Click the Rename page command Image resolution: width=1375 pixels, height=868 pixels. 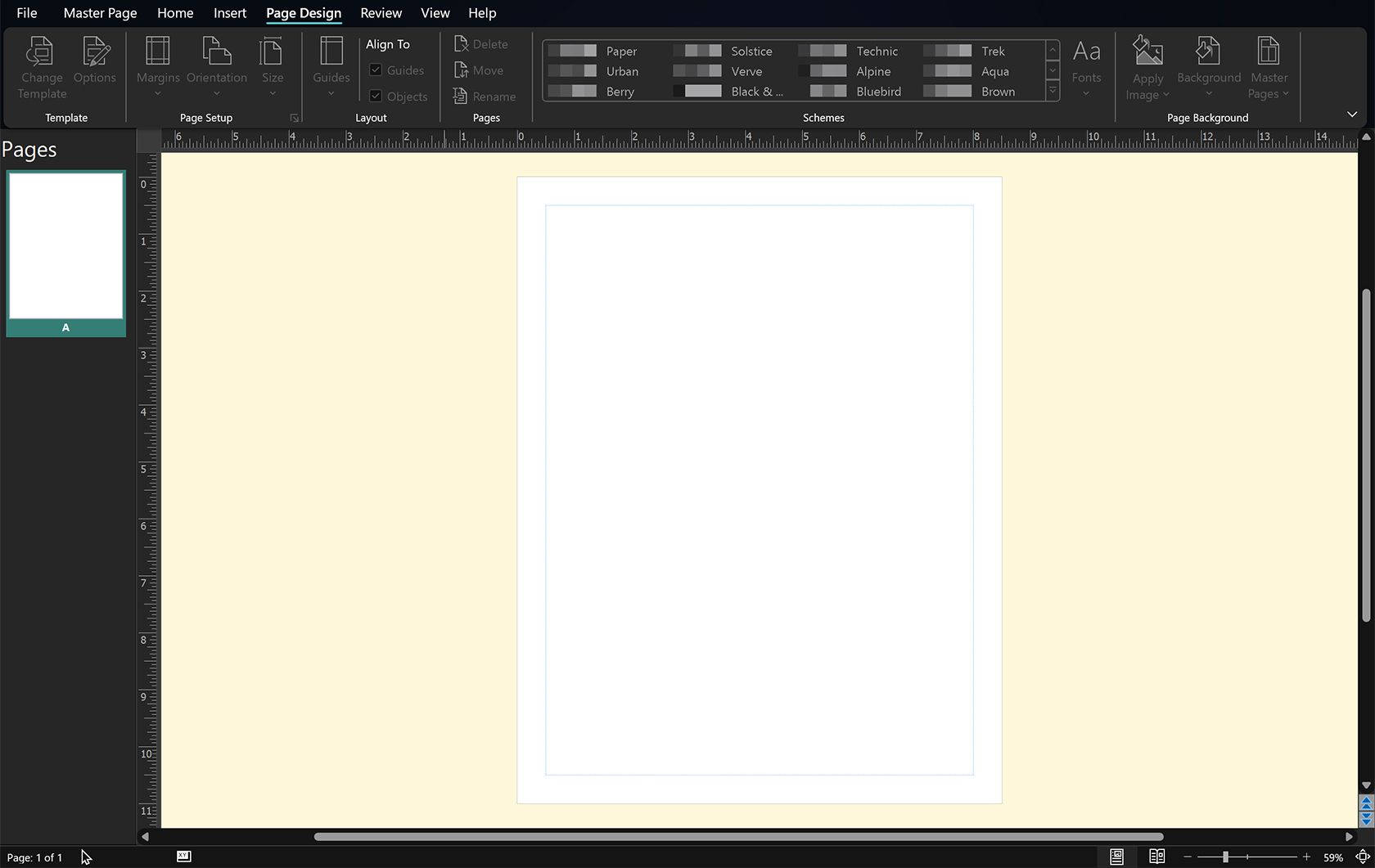(485, 96)
